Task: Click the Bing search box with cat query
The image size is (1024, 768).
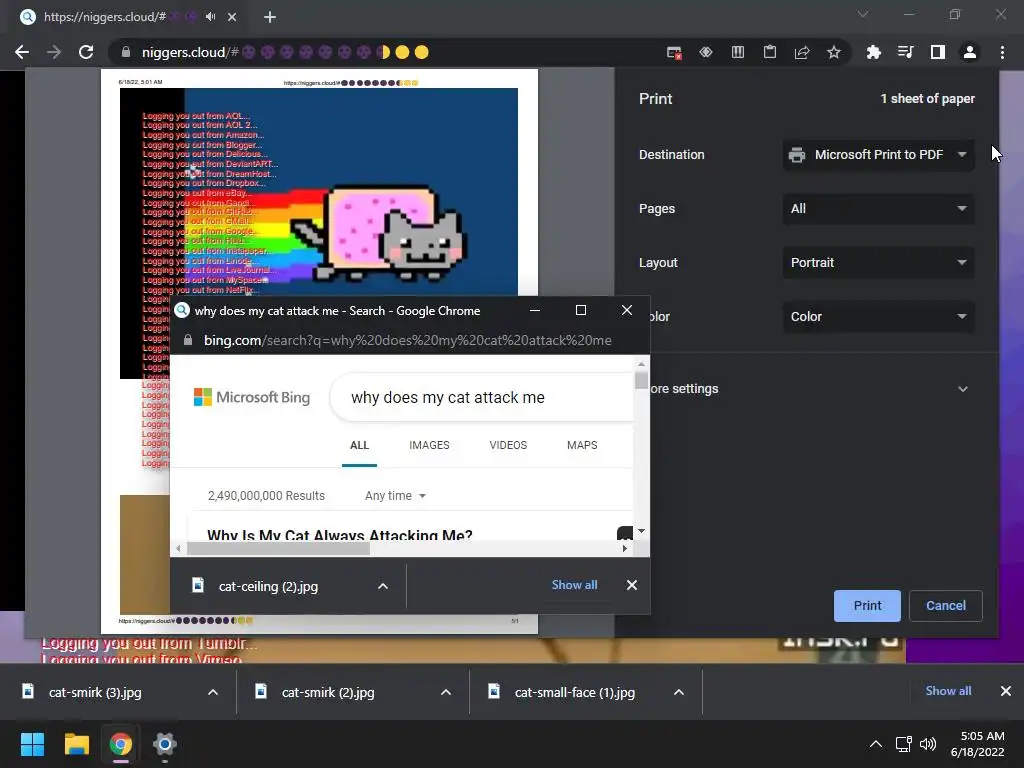Action: point(481,398)
